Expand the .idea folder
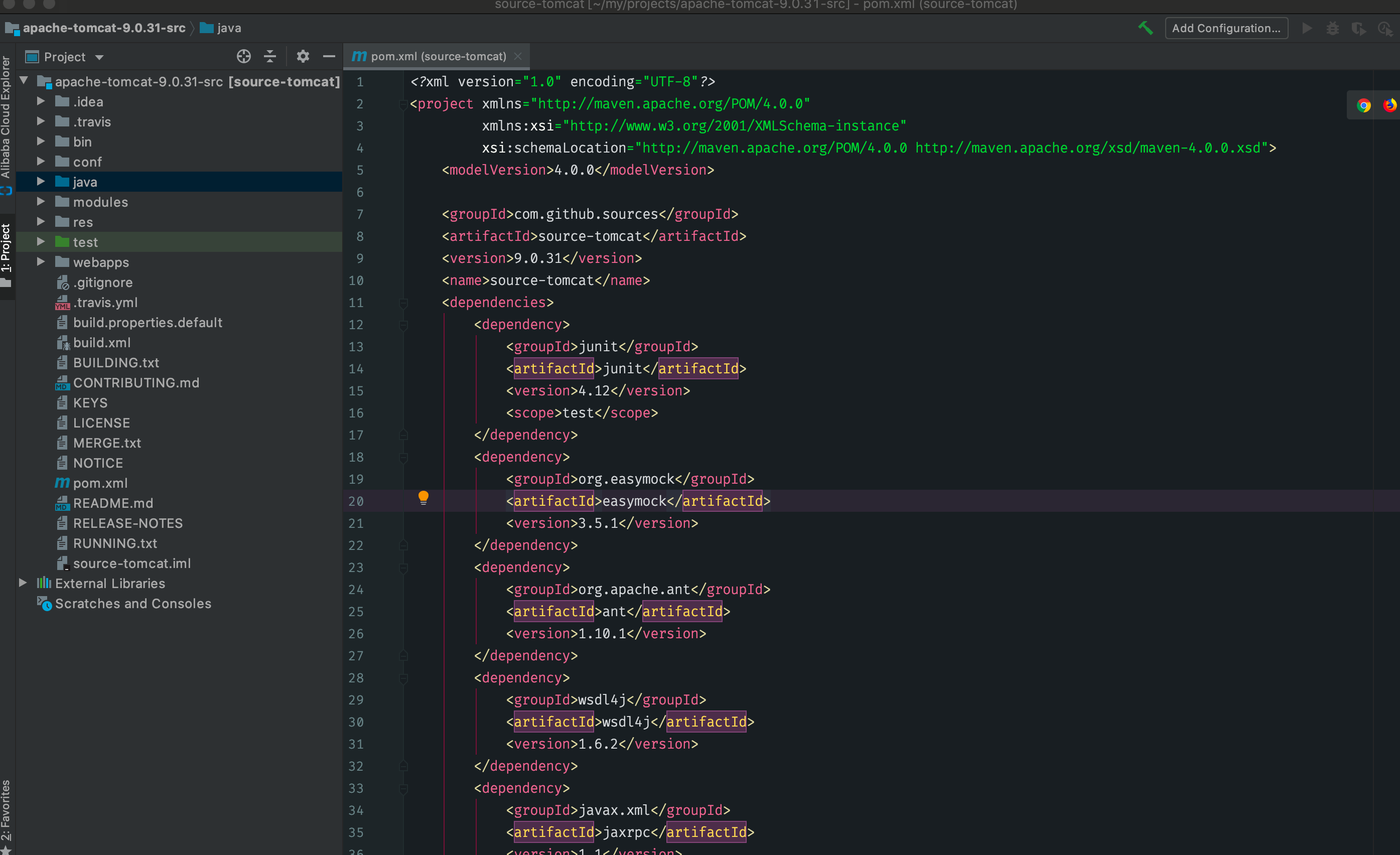 click(x=41, y=101)
